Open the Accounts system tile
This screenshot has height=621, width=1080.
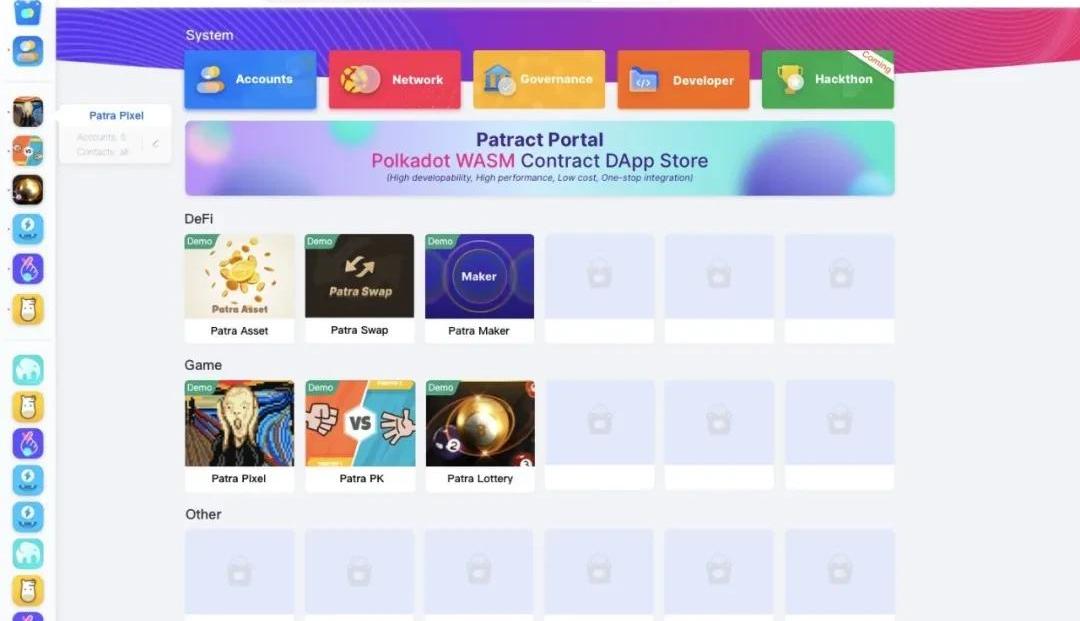click(250, 79)
